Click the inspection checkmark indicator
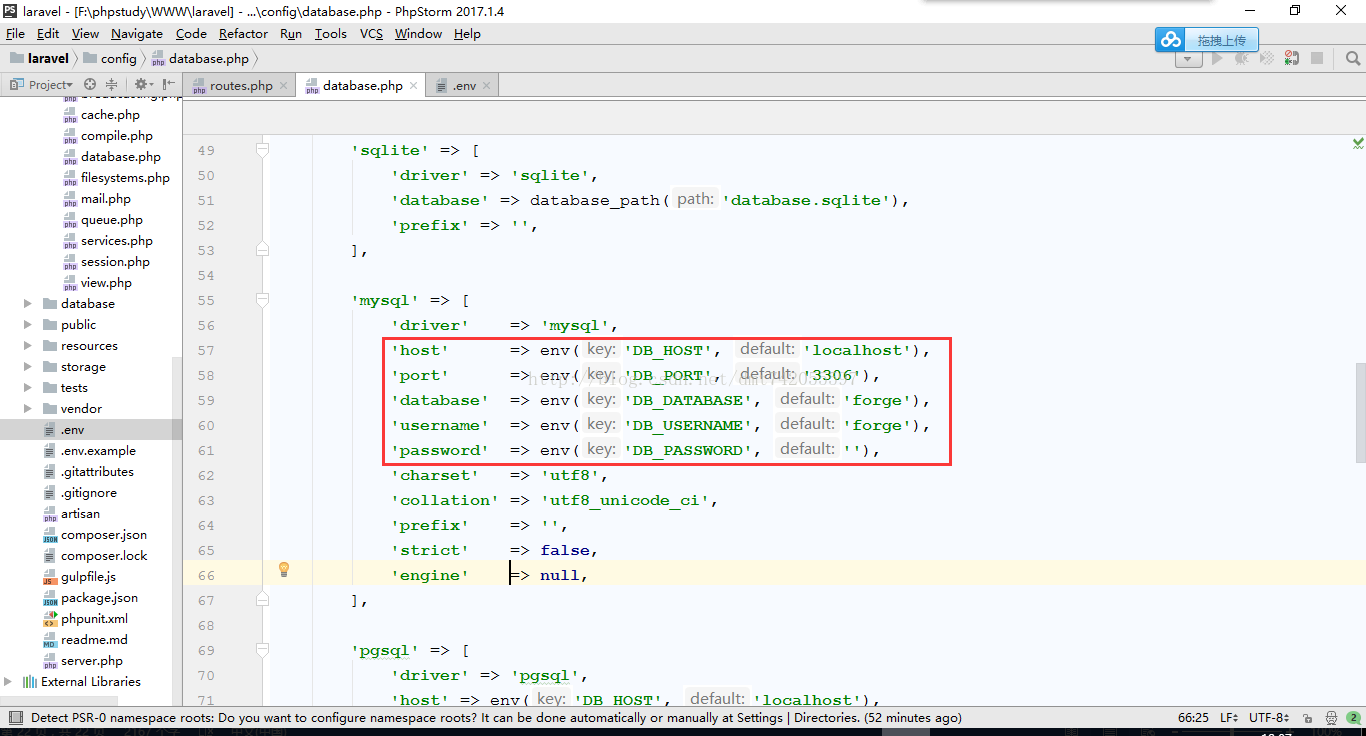The height and width of the screenshot is (736, 1366). (x=1358, y=144)
